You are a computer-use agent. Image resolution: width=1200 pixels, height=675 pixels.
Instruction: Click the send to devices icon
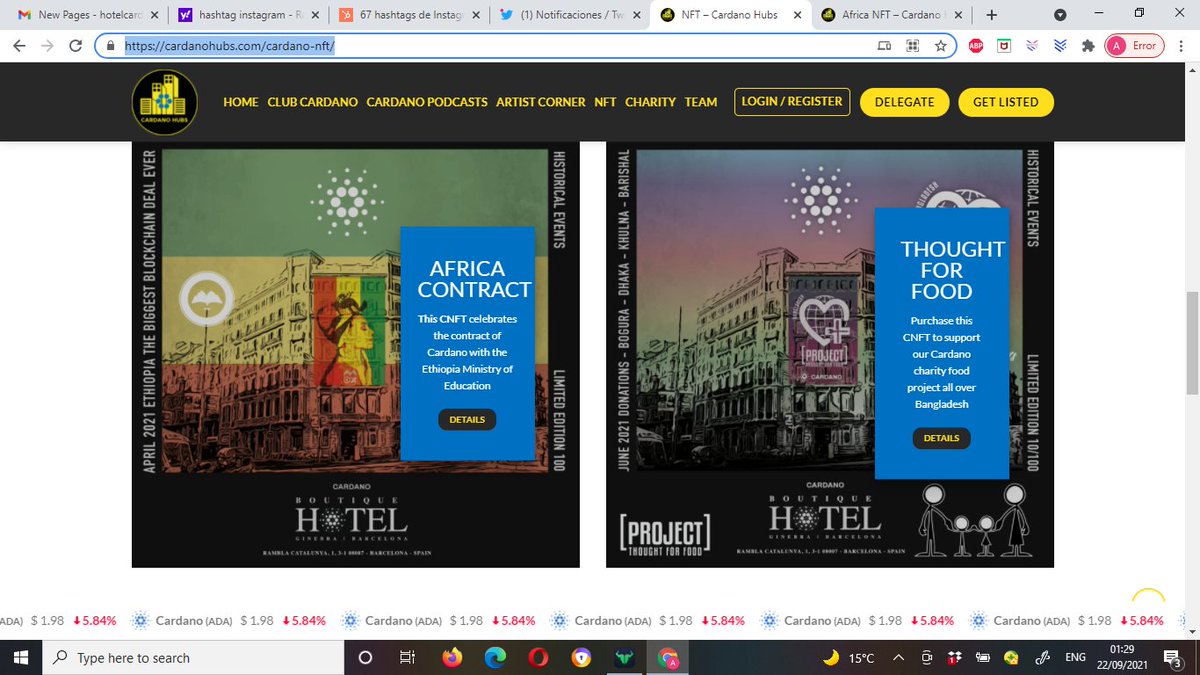click(x=884, y=46)
